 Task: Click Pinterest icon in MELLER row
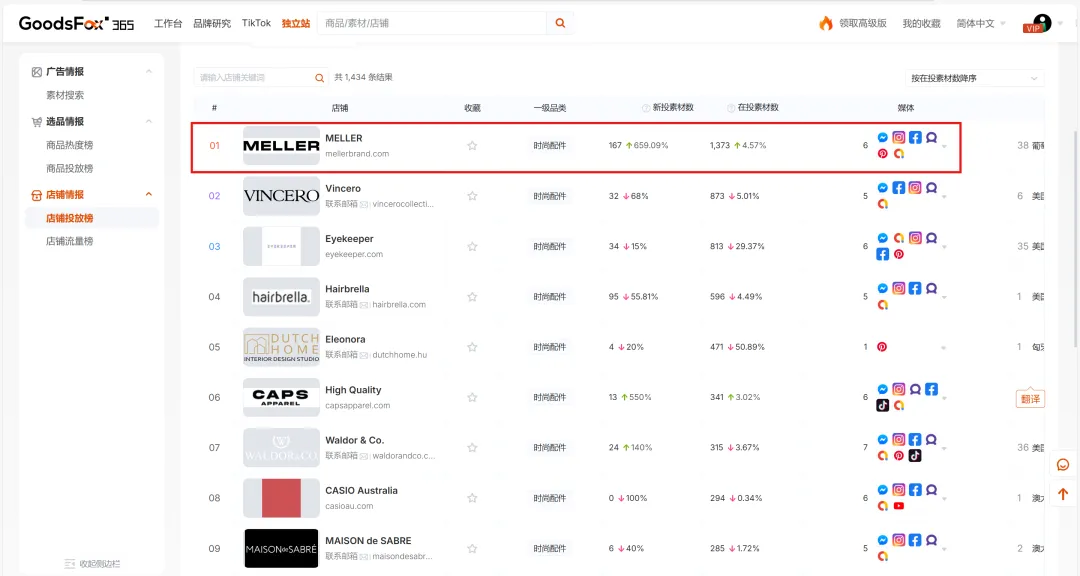pos(882,154)
